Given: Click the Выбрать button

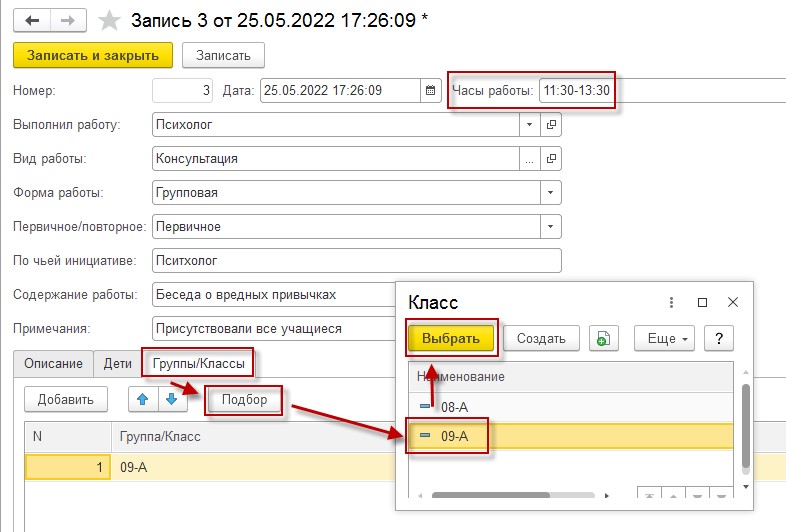Looking at the screenshot, I should point(451,338).
